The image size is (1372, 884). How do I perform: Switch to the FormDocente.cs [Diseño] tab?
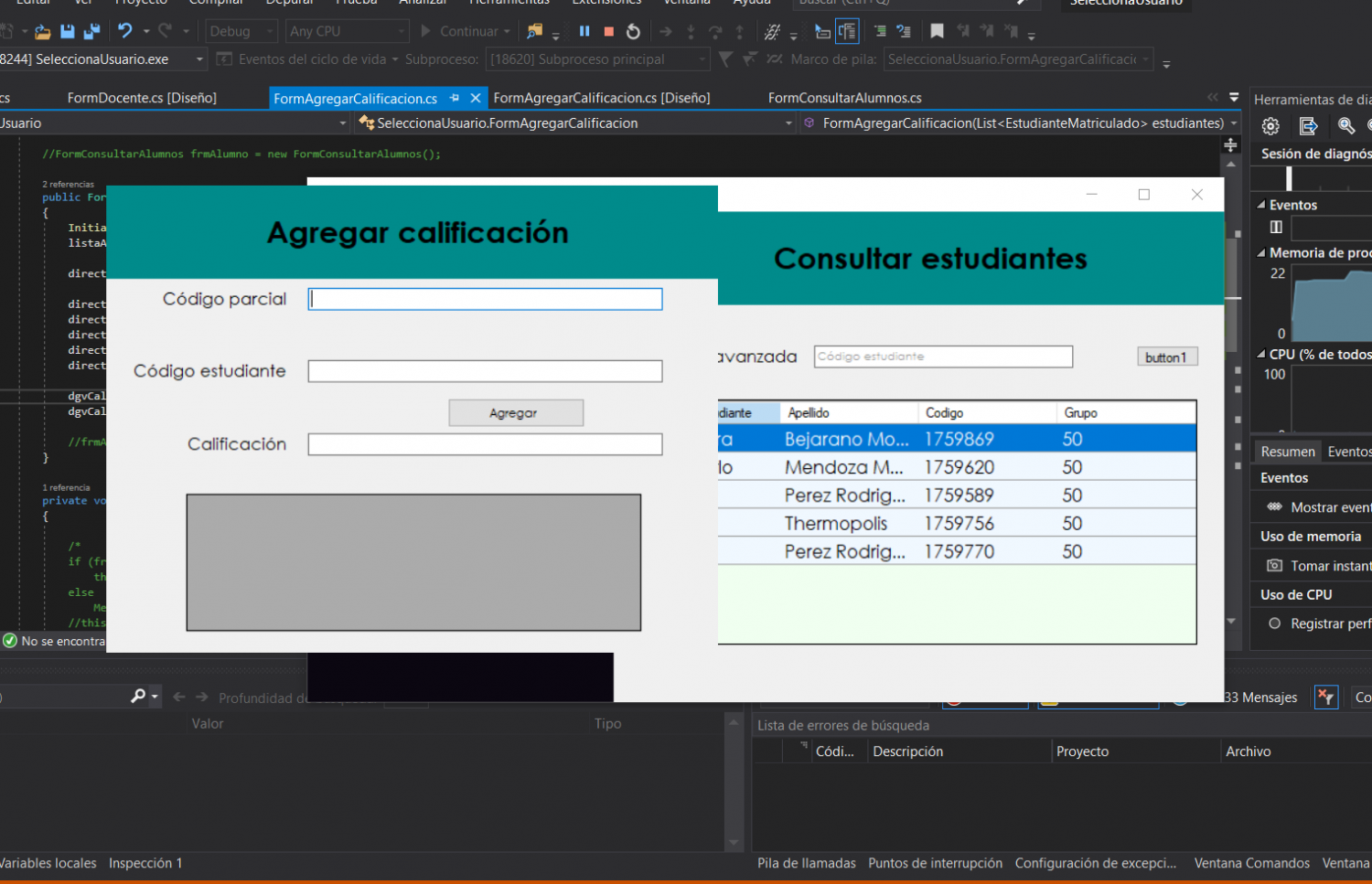point(142,98)
